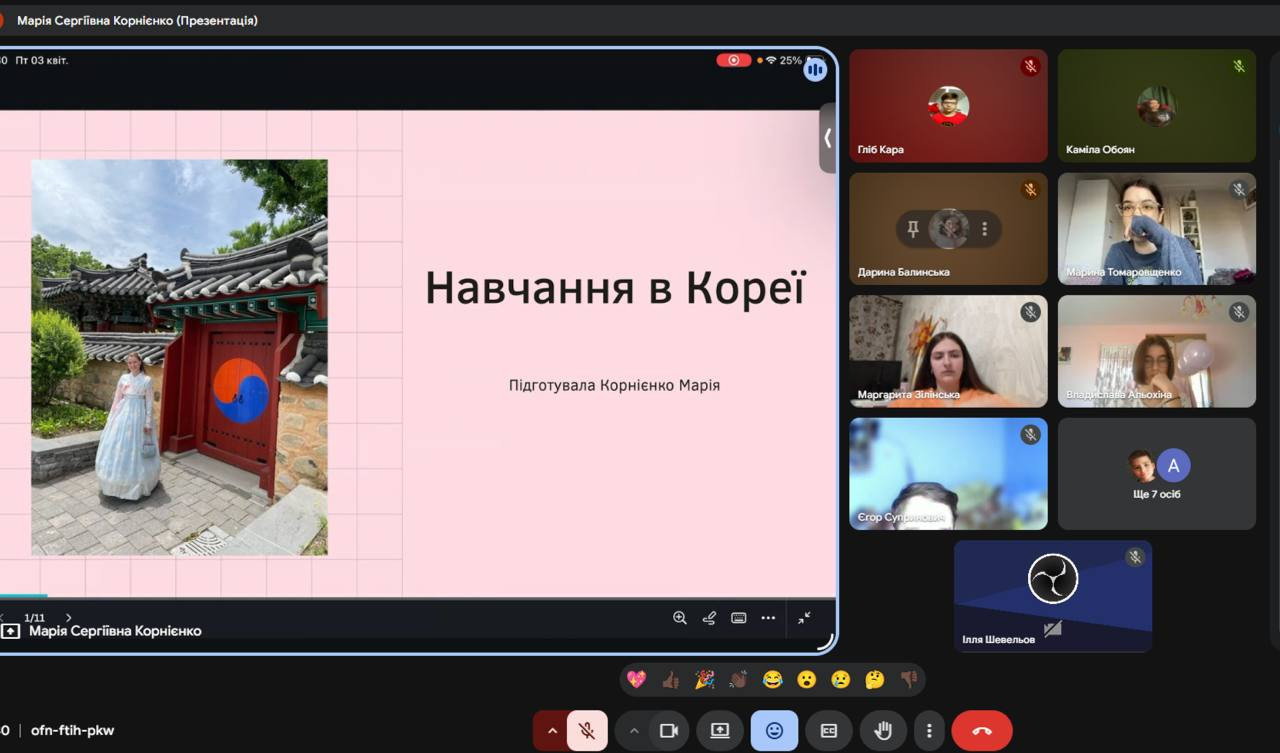Turn on closed captions
The width and height of the screenshot is (1280, 753).
[x=828, y=731]
